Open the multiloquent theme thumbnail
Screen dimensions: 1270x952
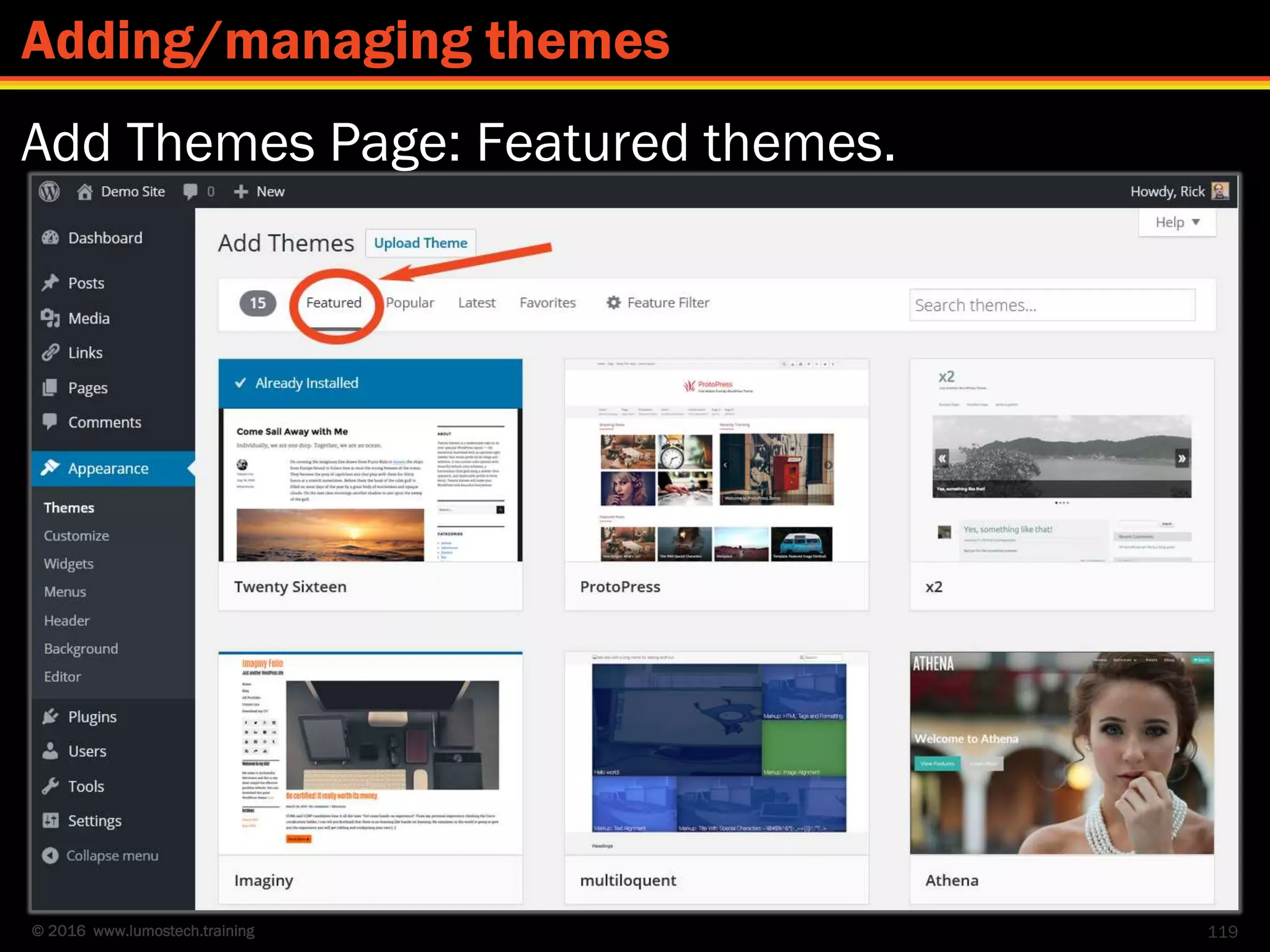pyautogui.click(x=716, y=753)
